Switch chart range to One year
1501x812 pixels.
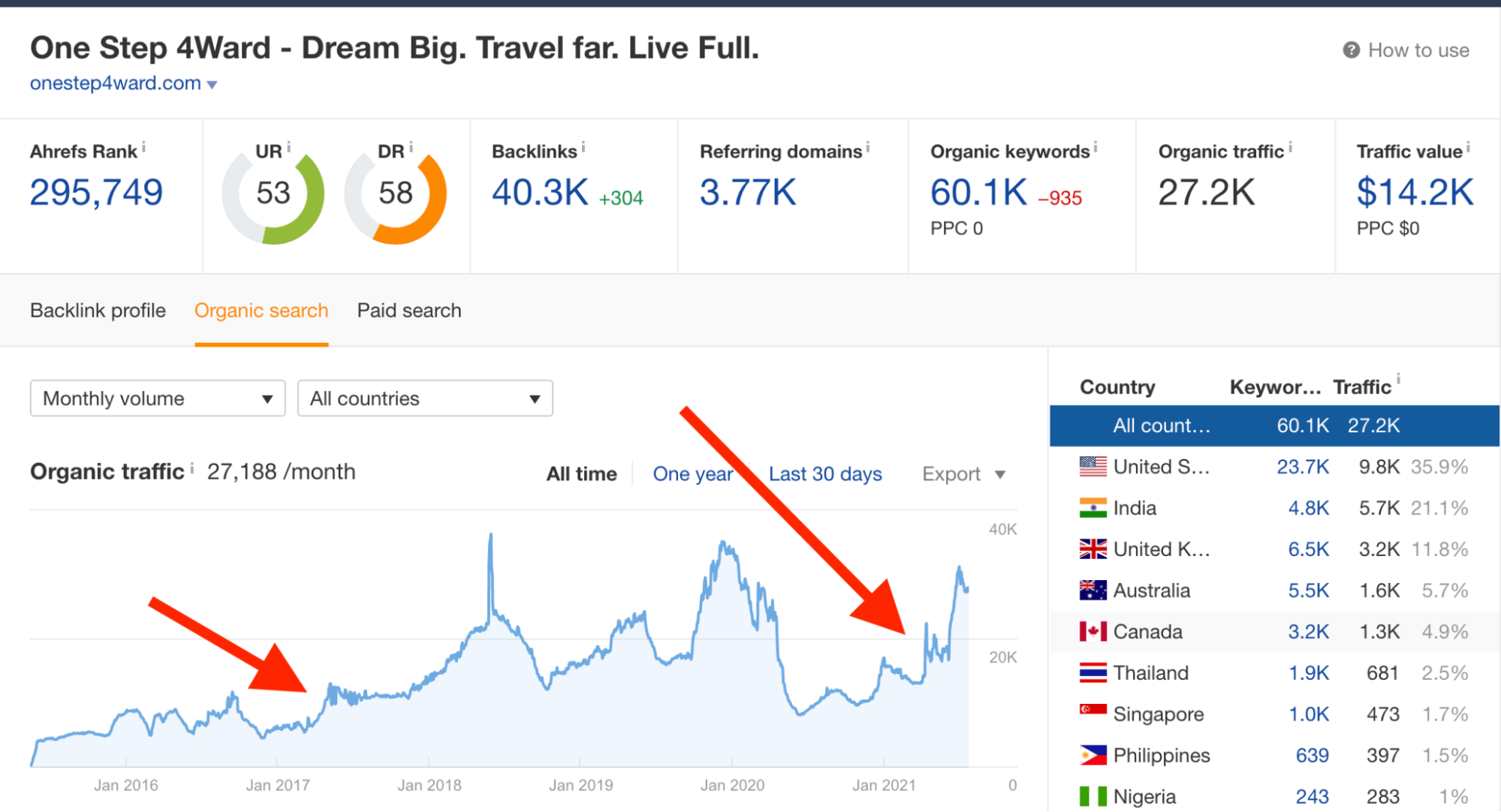(693, 474)
